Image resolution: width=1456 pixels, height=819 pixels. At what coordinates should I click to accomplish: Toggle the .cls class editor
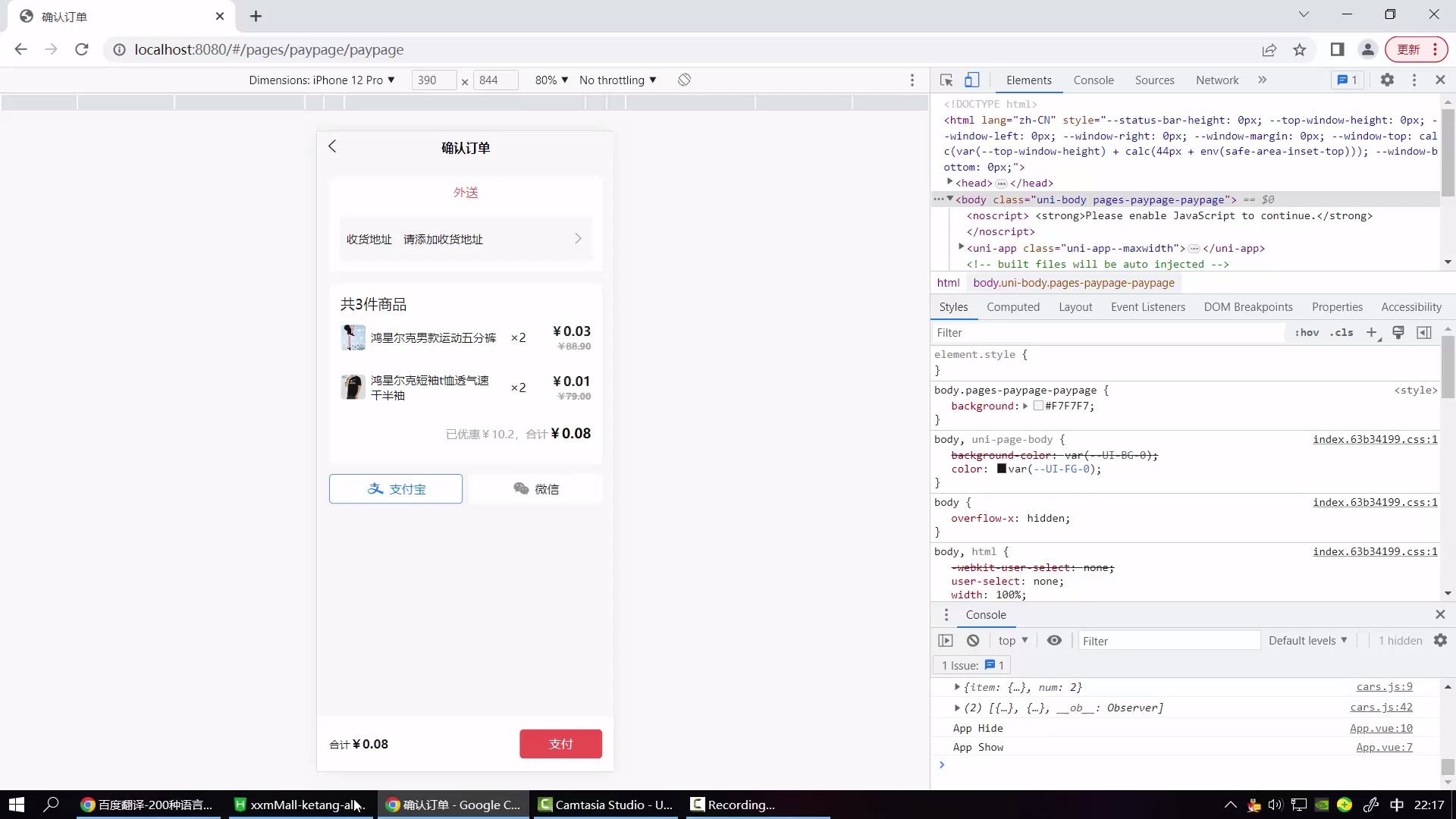pyautogui.click(x=1341, y=333)
